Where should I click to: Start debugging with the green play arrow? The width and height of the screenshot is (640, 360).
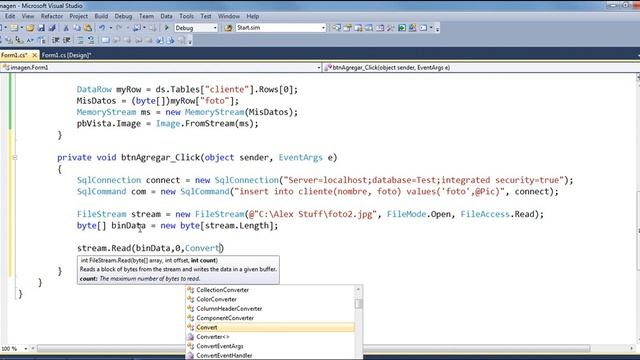167,28
